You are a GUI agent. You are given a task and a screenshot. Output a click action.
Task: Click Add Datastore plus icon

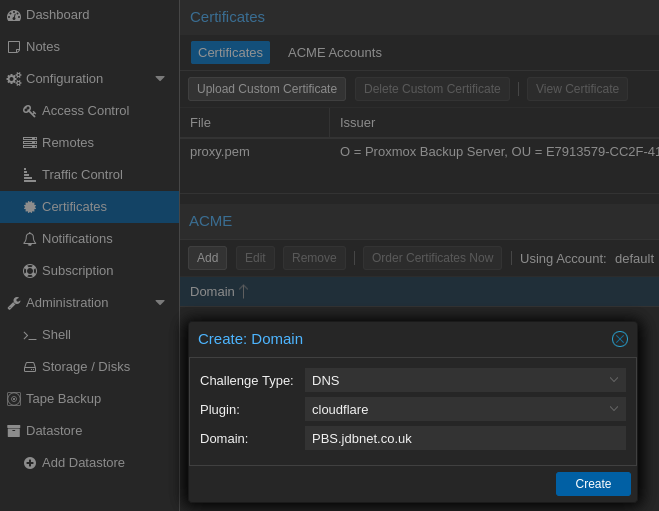click(x=30, y=463)
